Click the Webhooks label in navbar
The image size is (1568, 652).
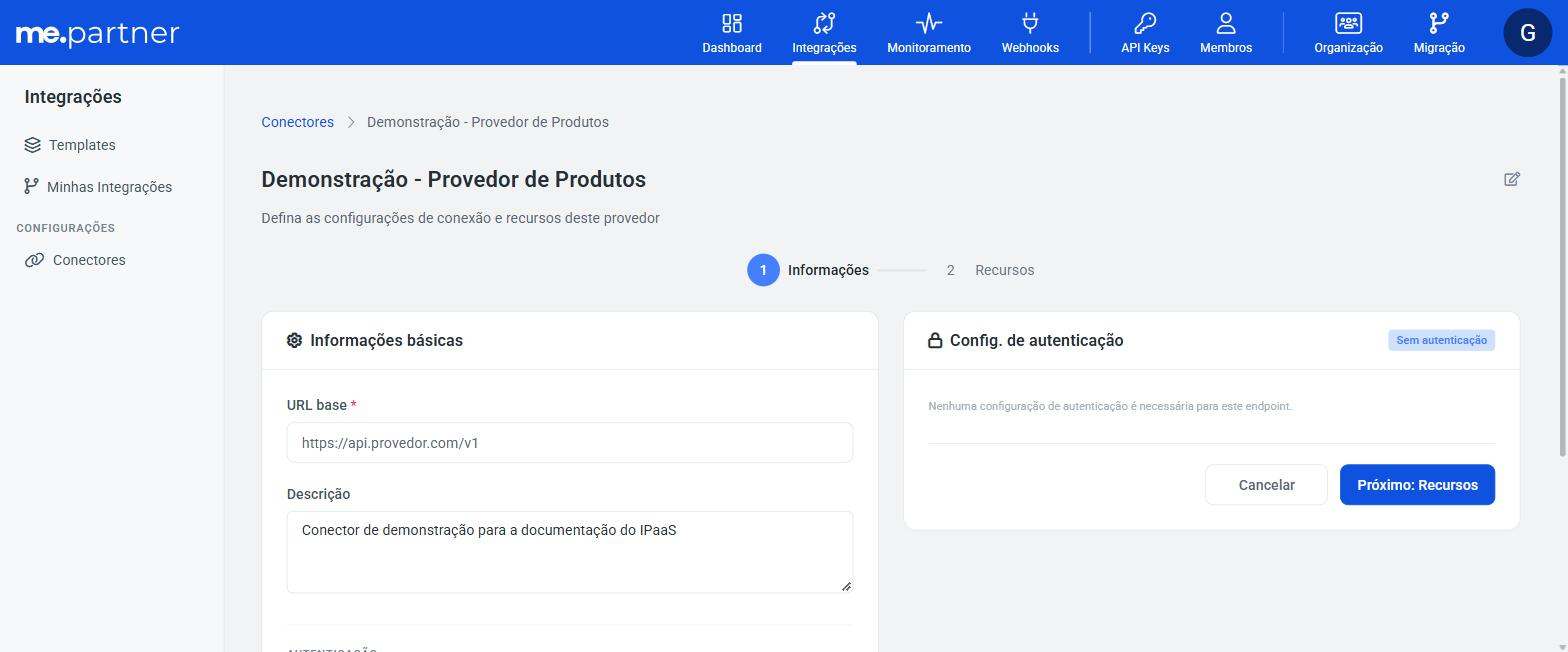1030,48
